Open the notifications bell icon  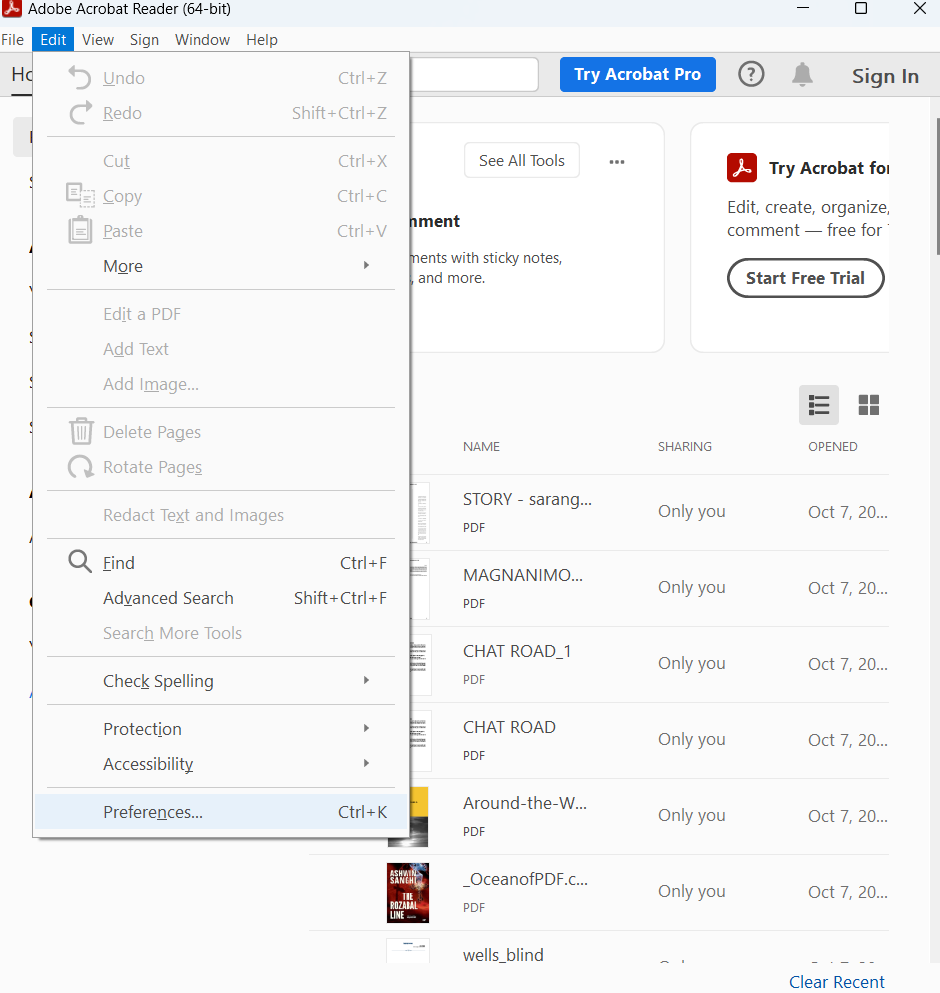[x=802, y=75]
